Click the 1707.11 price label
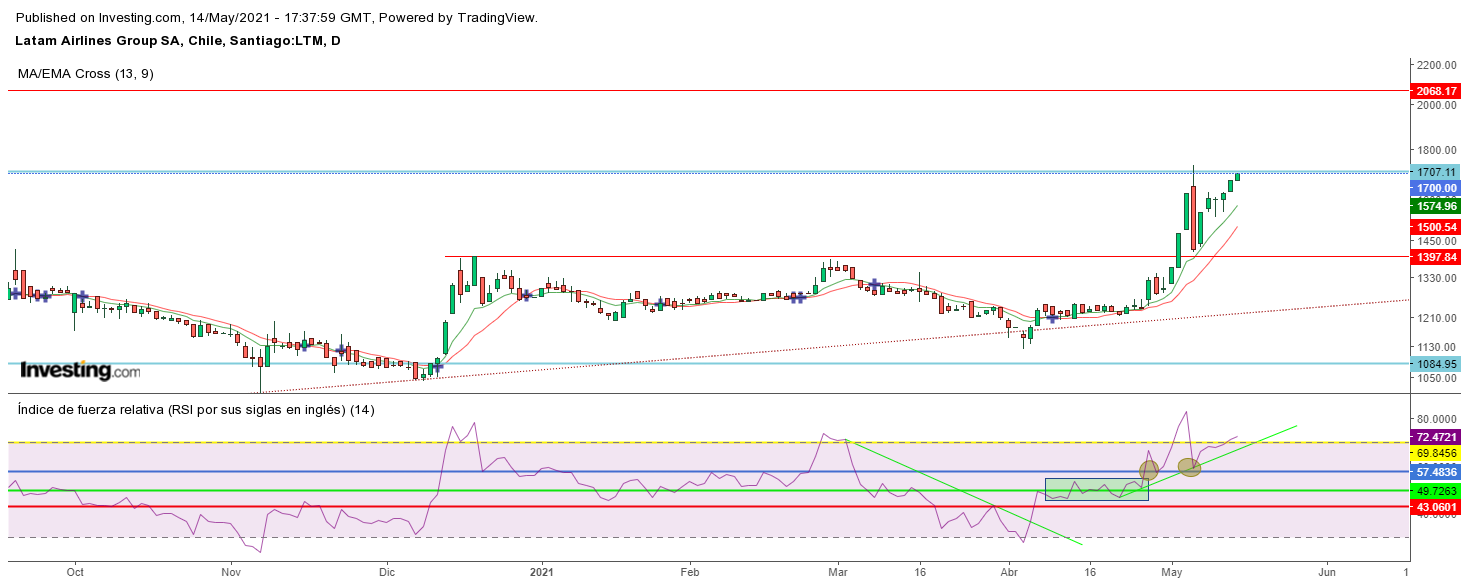Viewport: 1468px width, 585px height. tap(1435, 172)
